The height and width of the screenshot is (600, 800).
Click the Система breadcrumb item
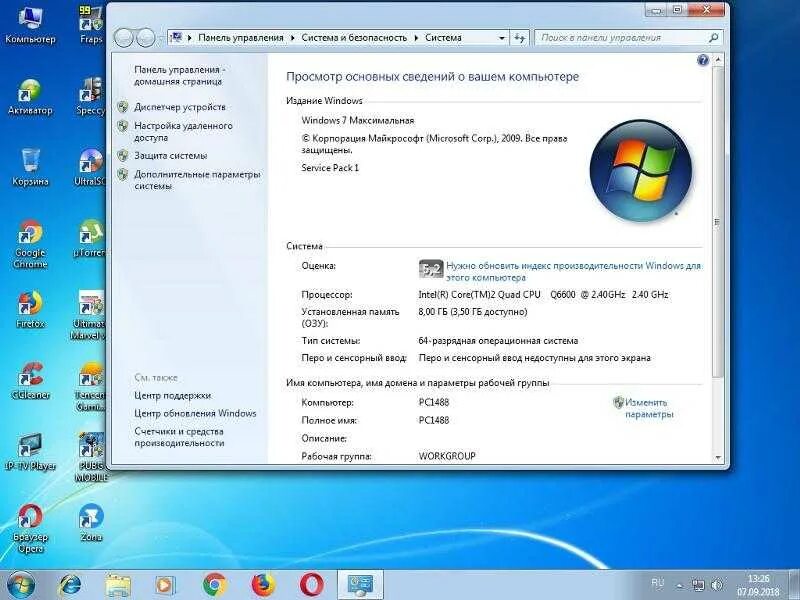click(x=443, y=38)
